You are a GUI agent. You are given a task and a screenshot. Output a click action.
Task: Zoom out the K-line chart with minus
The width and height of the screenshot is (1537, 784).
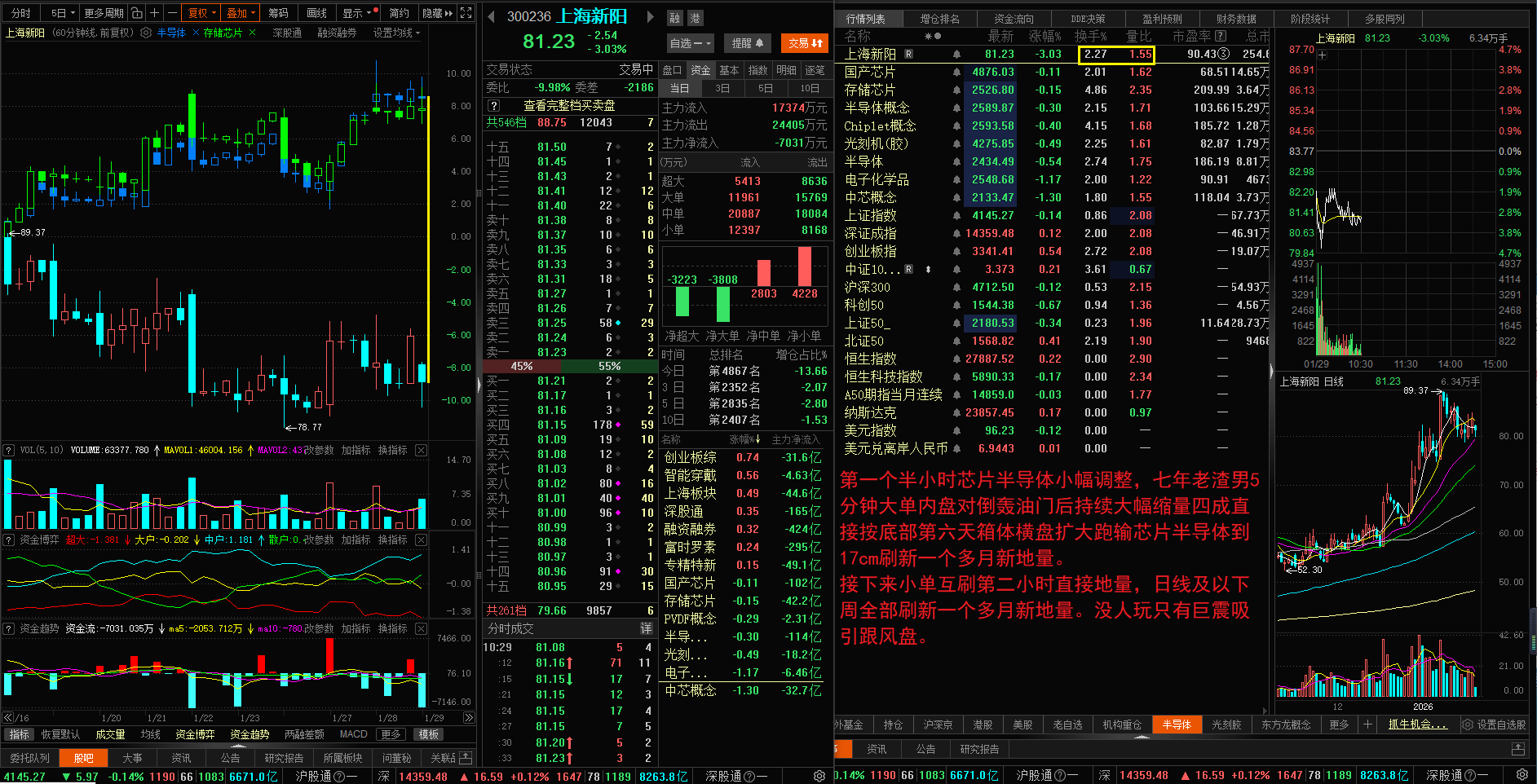(x=172, y=13)
